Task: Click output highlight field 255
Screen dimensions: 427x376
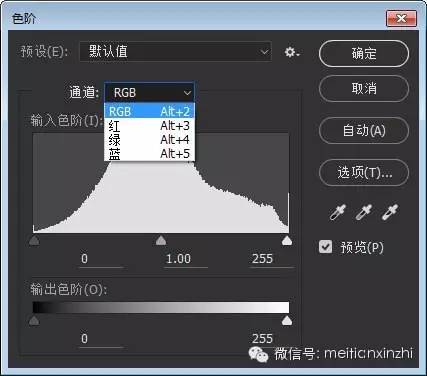Action: pos(271,339)
